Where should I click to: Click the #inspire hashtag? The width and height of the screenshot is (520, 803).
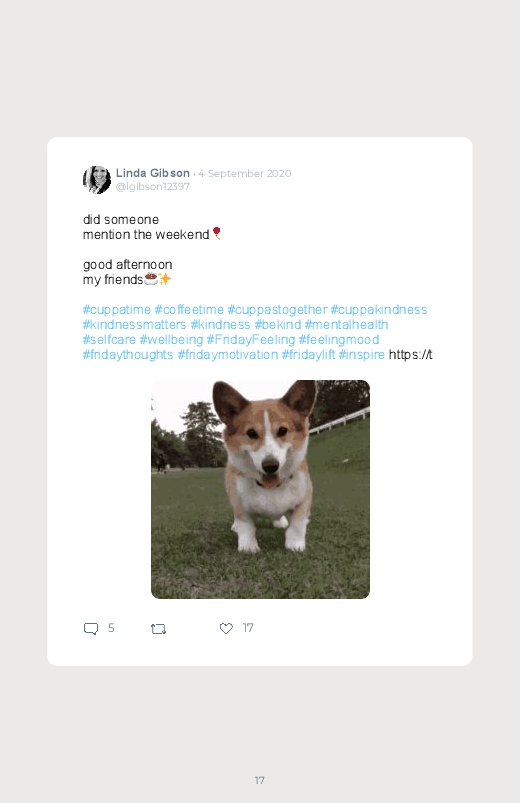[x=362, y=354]
